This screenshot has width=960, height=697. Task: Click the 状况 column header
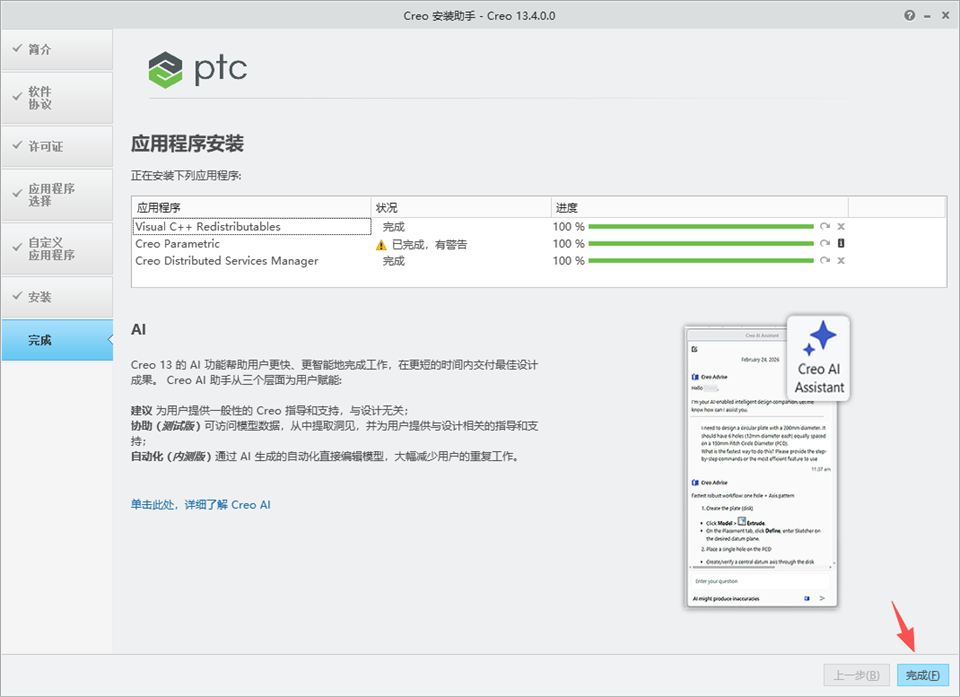pyautogui.click(x=461, y=208)
